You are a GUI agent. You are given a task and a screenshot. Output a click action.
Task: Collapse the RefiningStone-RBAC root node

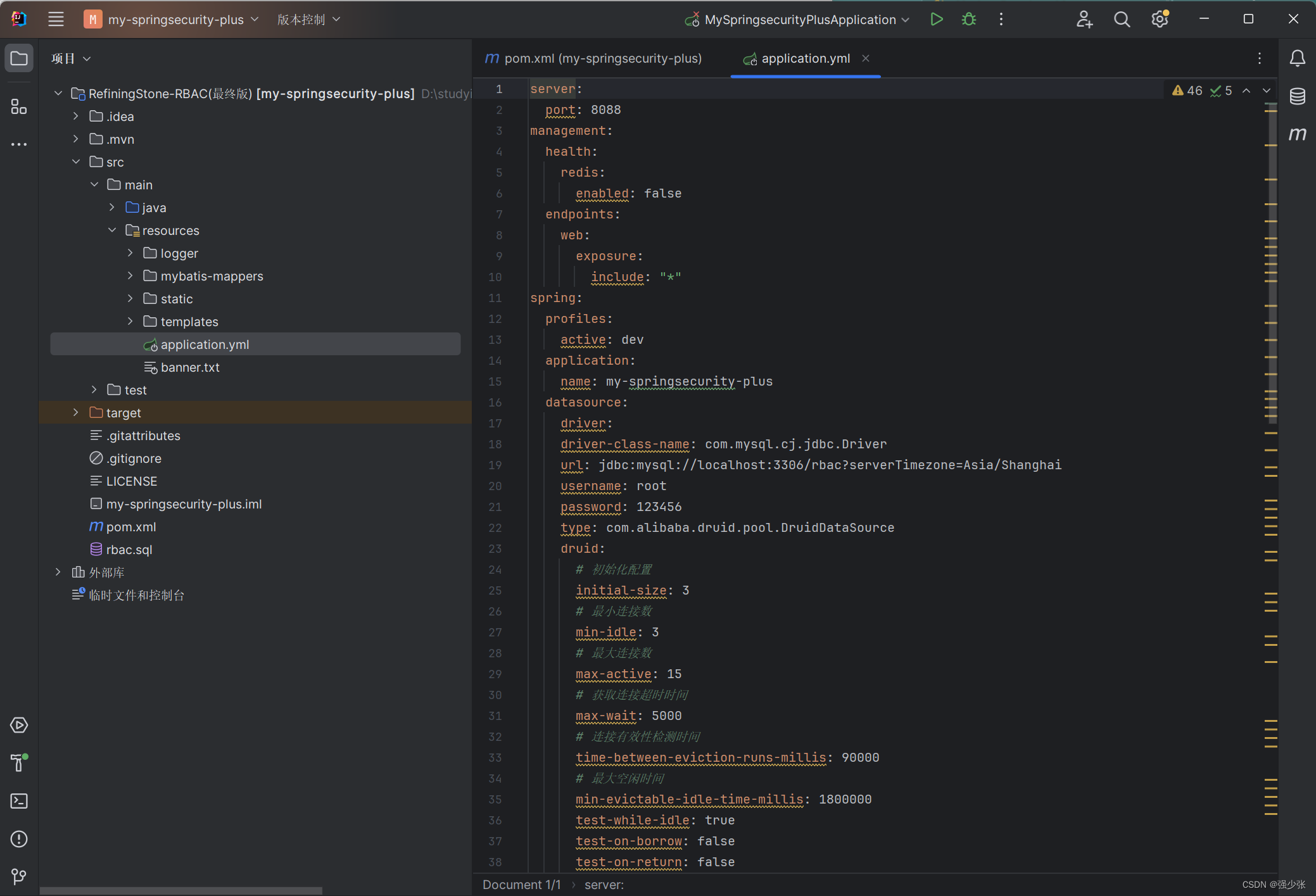coord(58,94)
